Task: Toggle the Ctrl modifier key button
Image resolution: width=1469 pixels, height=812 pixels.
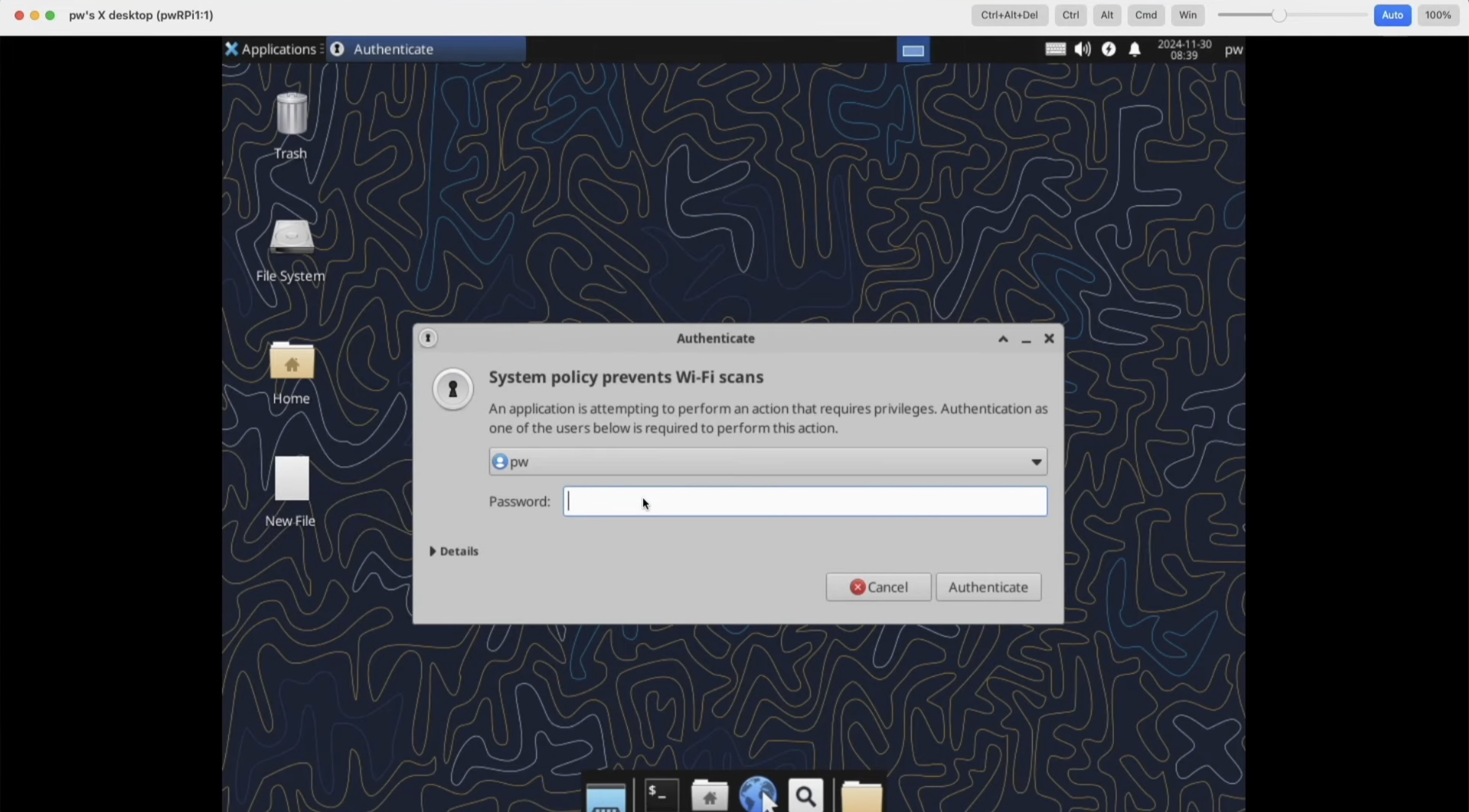Action: click(x=1070, y=15)
